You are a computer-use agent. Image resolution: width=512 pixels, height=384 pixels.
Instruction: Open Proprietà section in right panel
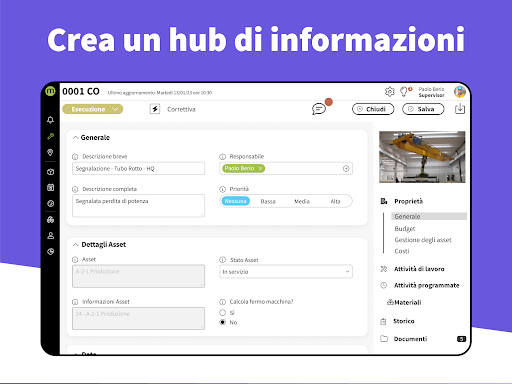pos(408,201)
